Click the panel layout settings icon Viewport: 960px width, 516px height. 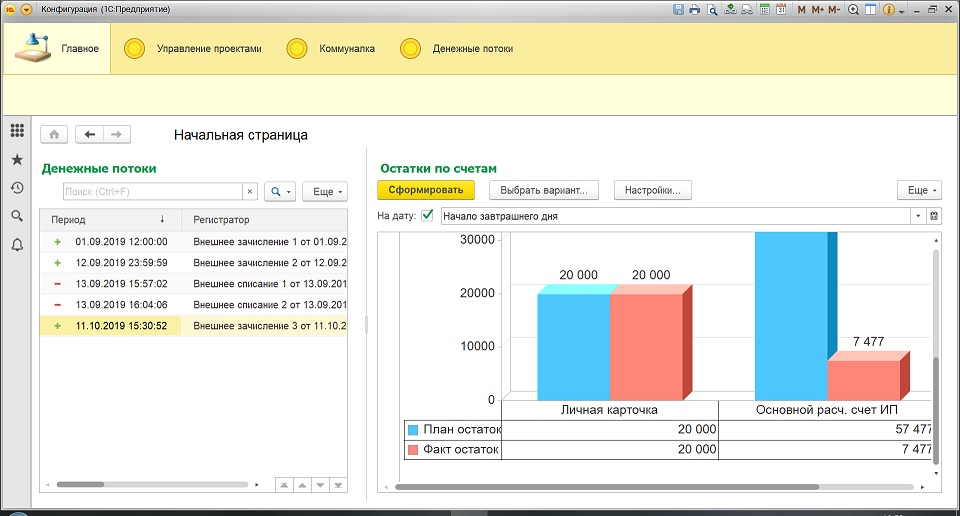click(870, 9)
